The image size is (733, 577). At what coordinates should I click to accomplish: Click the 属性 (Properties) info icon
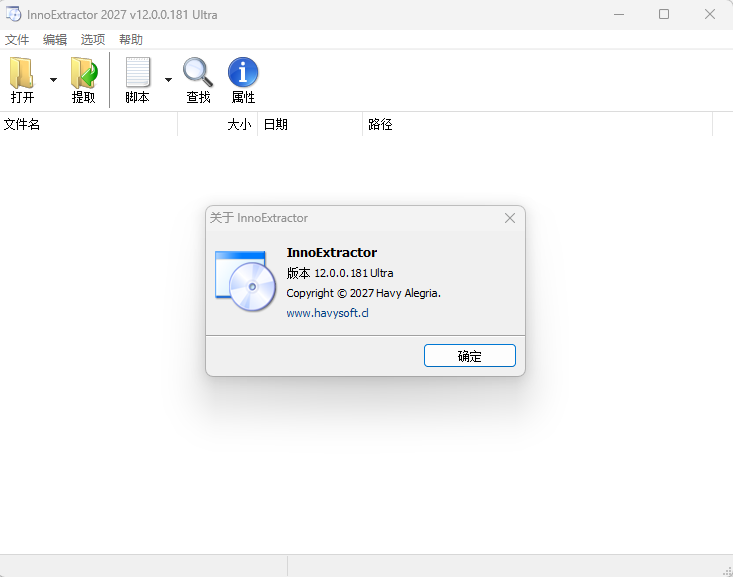243,72
